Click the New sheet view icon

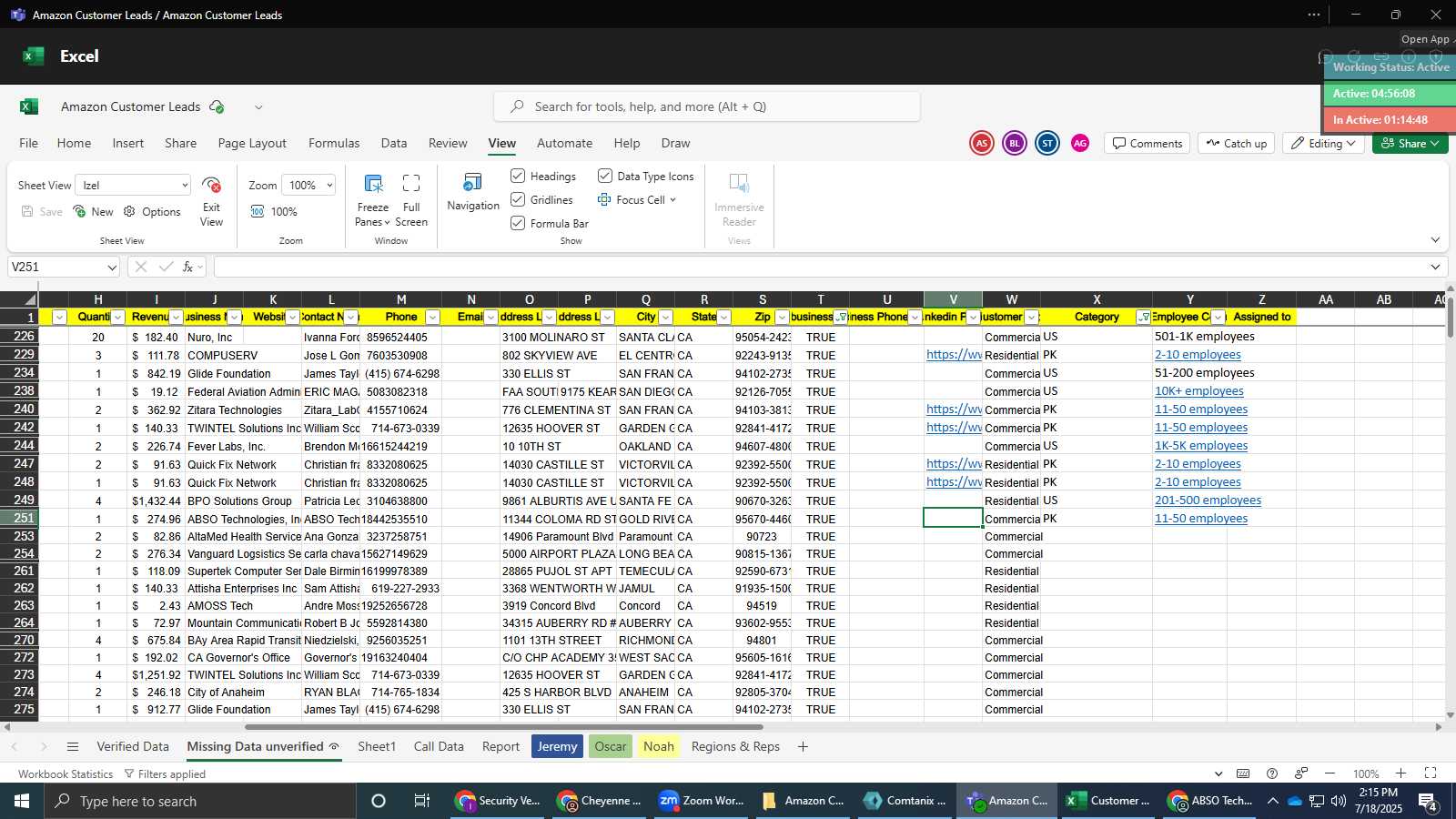click(80, 211)
